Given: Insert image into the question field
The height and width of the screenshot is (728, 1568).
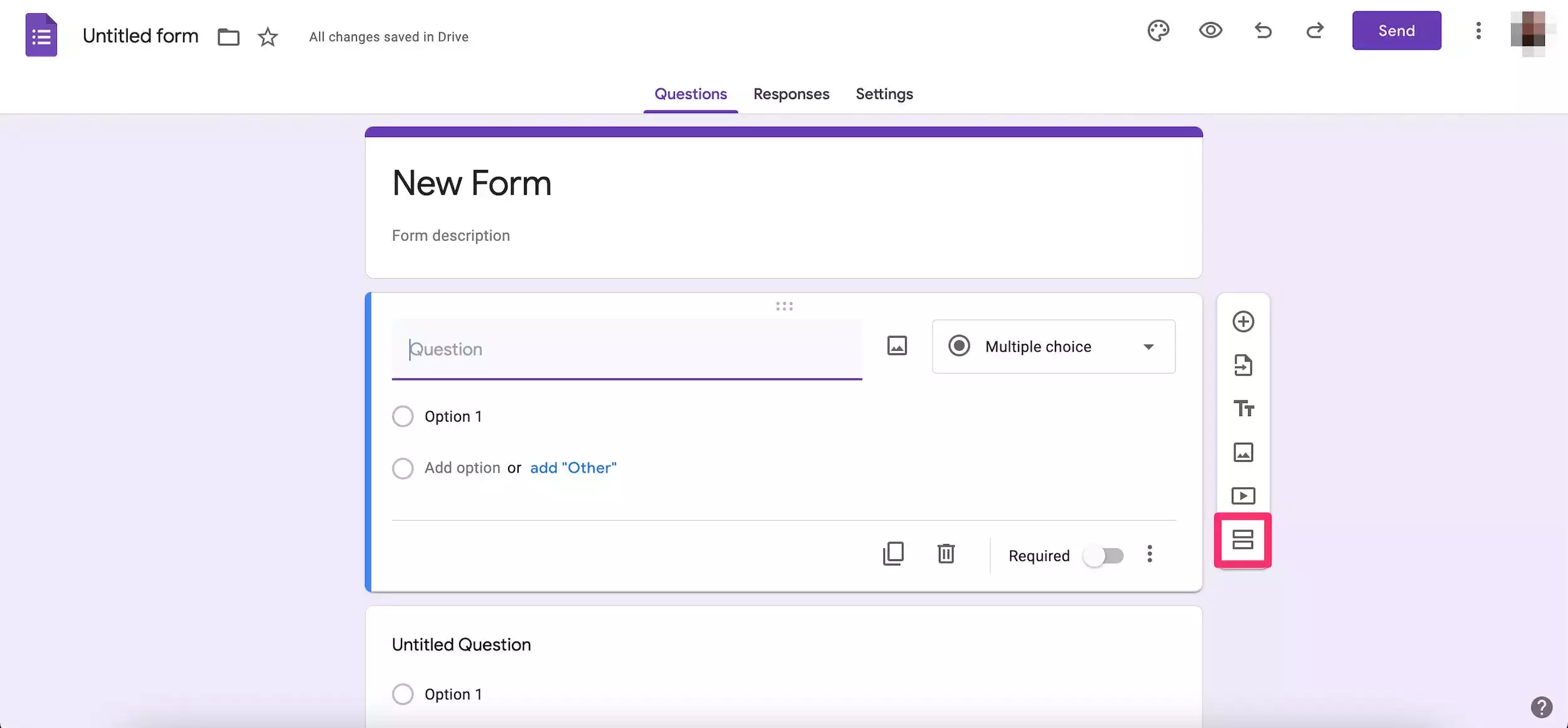Looking at the screenshot, I should [897, 346].
